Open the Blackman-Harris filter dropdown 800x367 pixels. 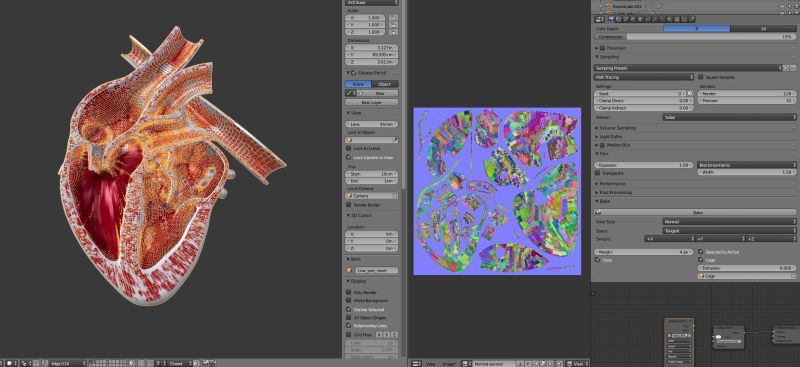pyautogui.click(x=747, y=165)
